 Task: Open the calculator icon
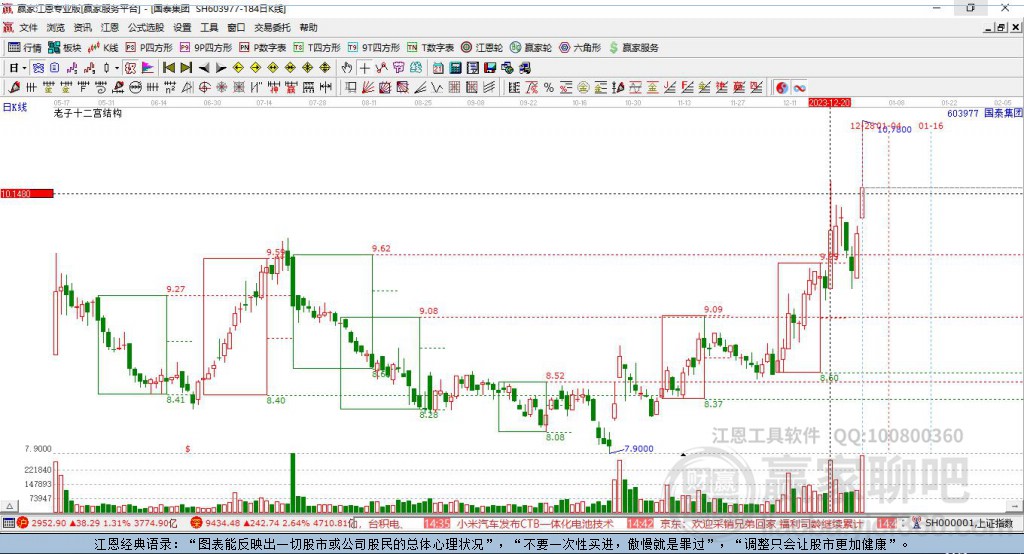[456, 68]
